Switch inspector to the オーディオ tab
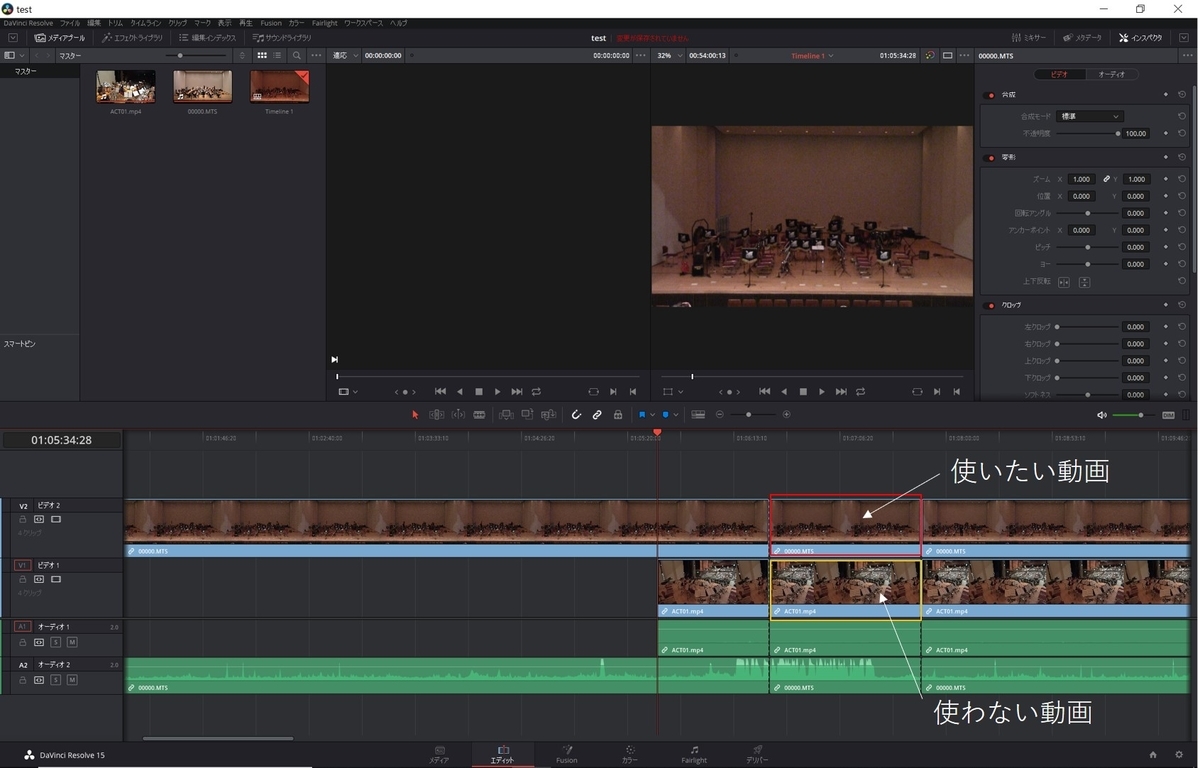 click(1112, 74)
